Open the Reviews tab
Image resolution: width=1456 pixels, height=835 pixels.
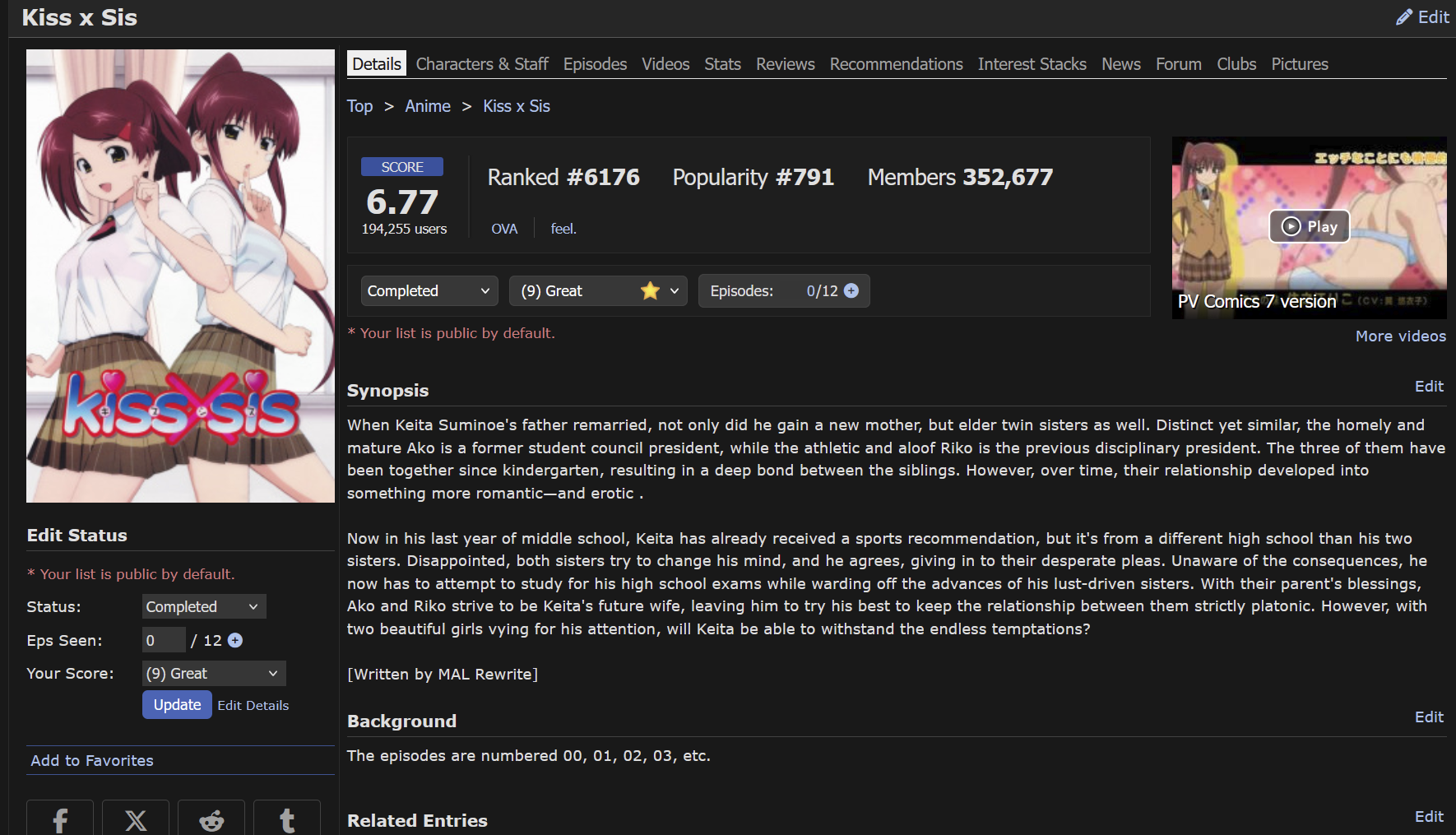pyautogui.click(x=786, y=64)
